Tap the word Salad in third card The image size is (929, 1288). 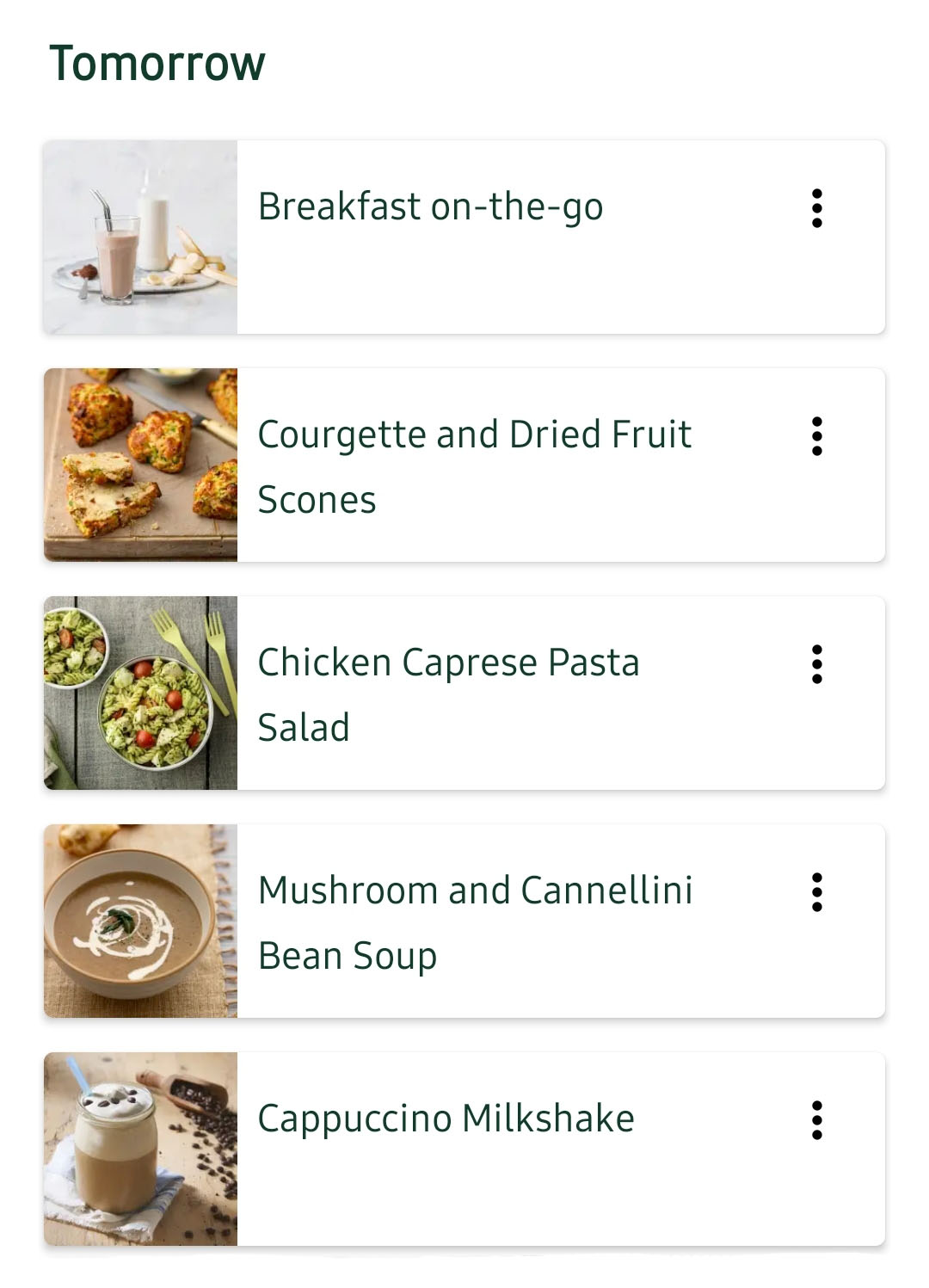(304, 729)
